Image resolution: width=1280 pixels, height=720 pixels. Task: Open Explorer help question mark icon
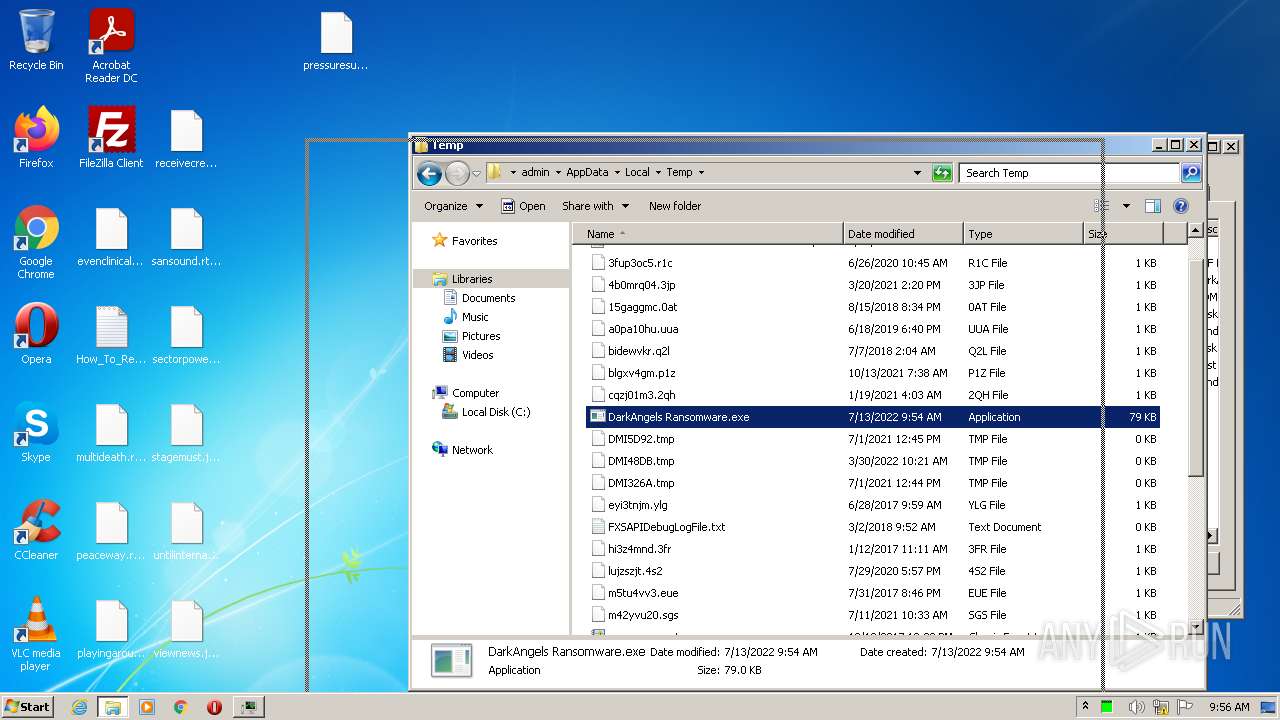click(1180, 206)
